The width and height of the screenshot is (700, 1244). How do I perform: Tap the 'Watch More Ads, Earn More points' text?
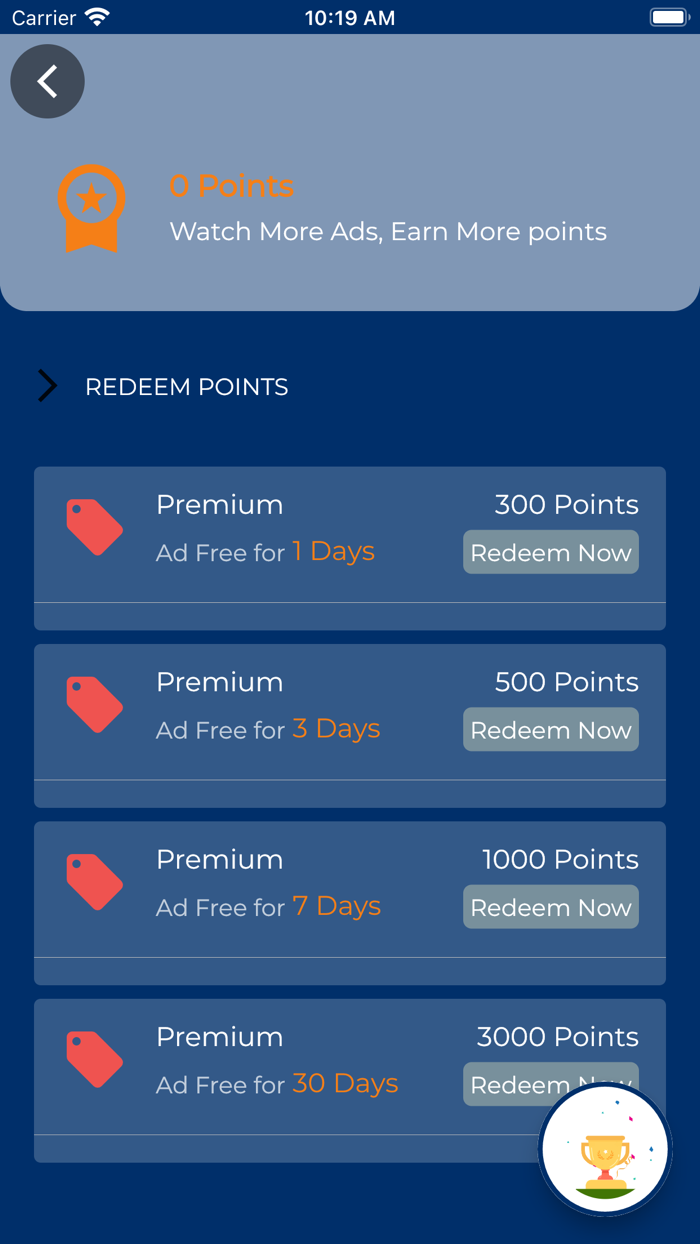(x=388, y=232)
